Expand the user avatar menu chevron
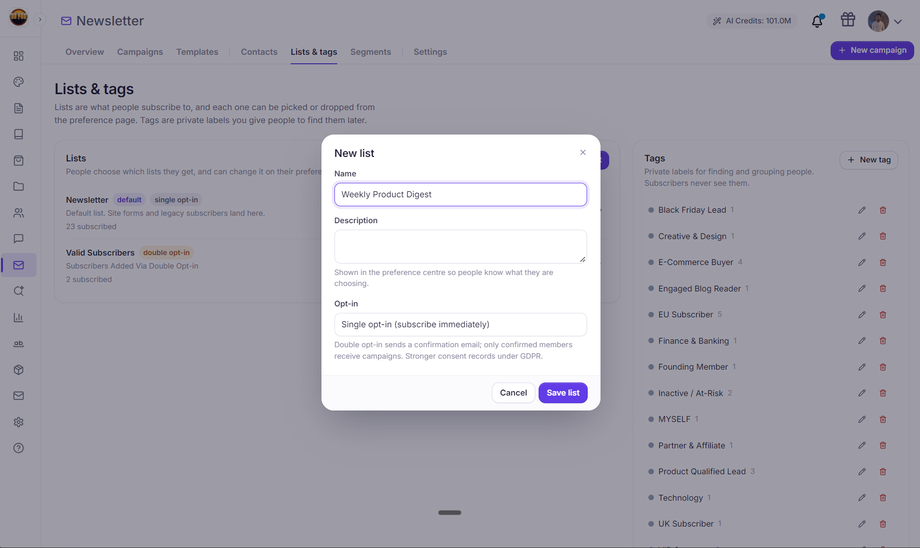Image resolution: width=920 pixels, height=548 pixels. click(898, 22)
